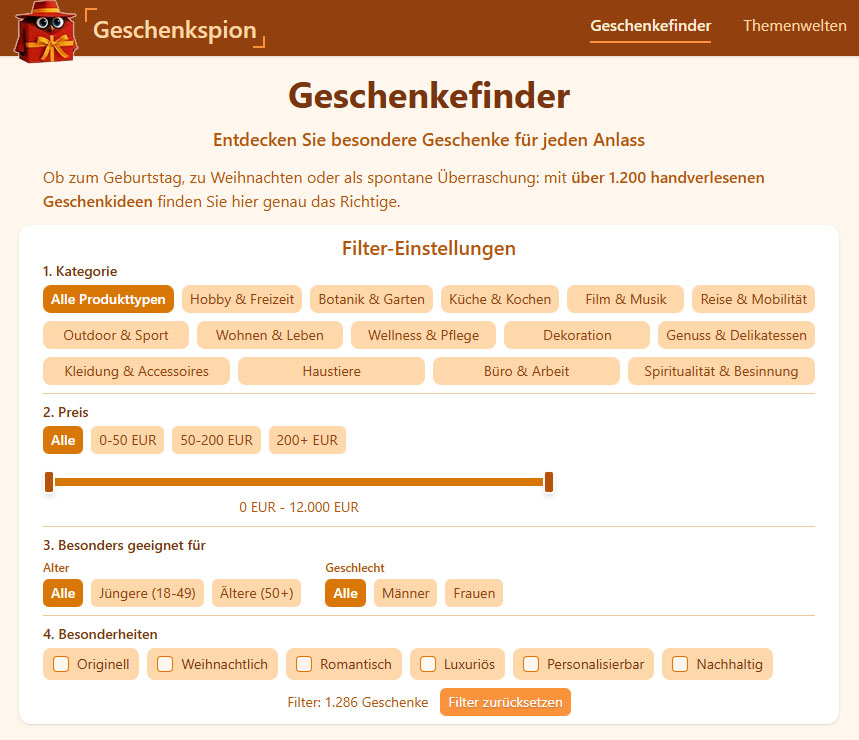The image size is (859, 740).
Task: Select the Jüngere (18-49) age group
Action: (x=148, y=593)
